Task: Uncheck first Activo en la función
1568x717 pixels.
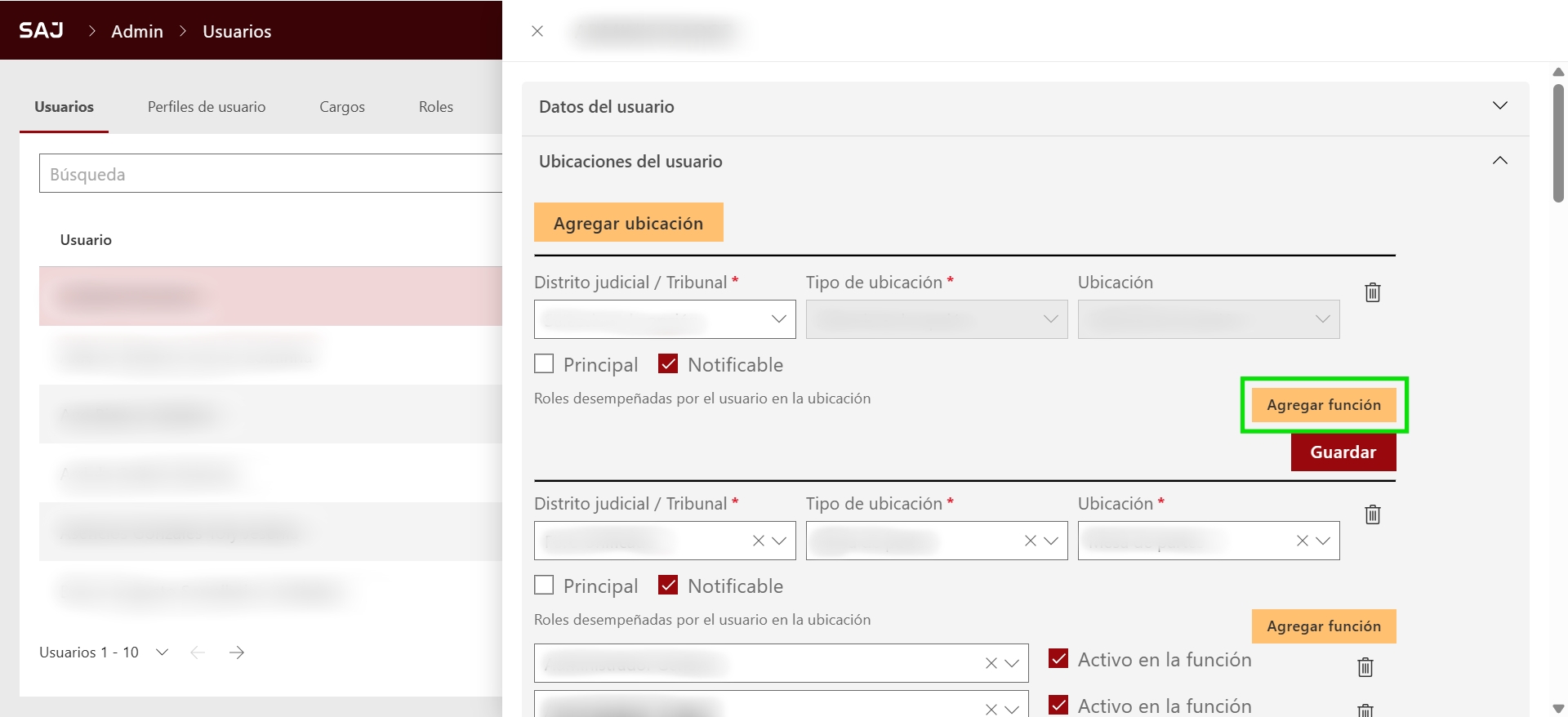Action: pyautogui.click(x=1058, y=659)
